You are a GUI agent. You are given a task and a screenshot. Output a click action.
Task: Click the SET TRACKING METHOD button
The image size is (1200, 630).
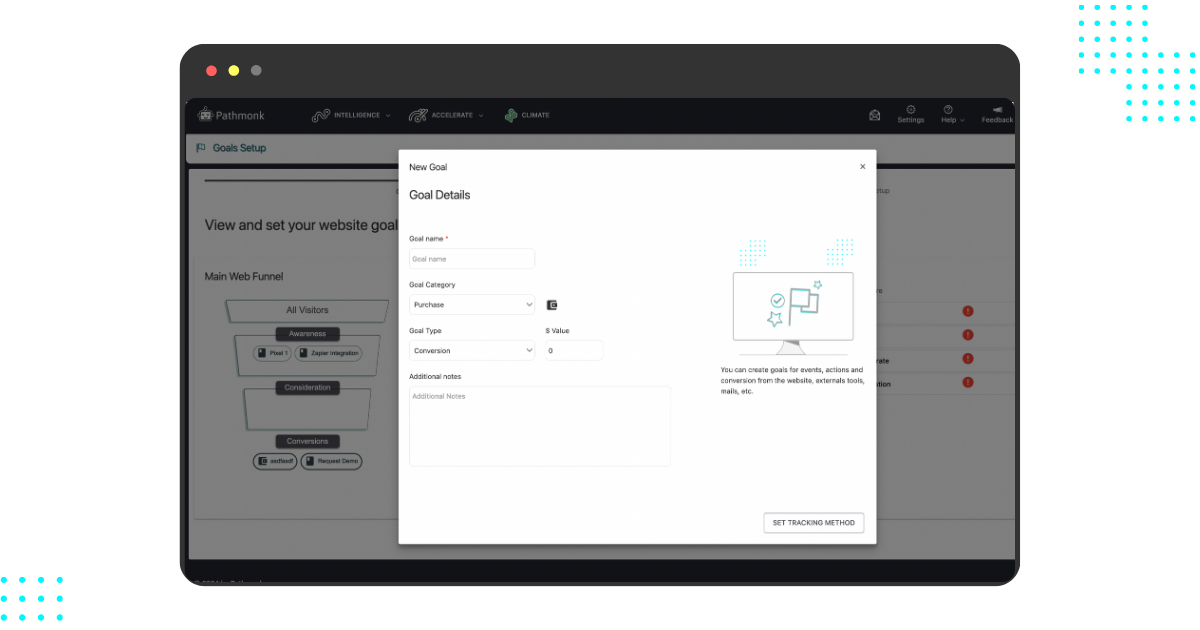813,522
